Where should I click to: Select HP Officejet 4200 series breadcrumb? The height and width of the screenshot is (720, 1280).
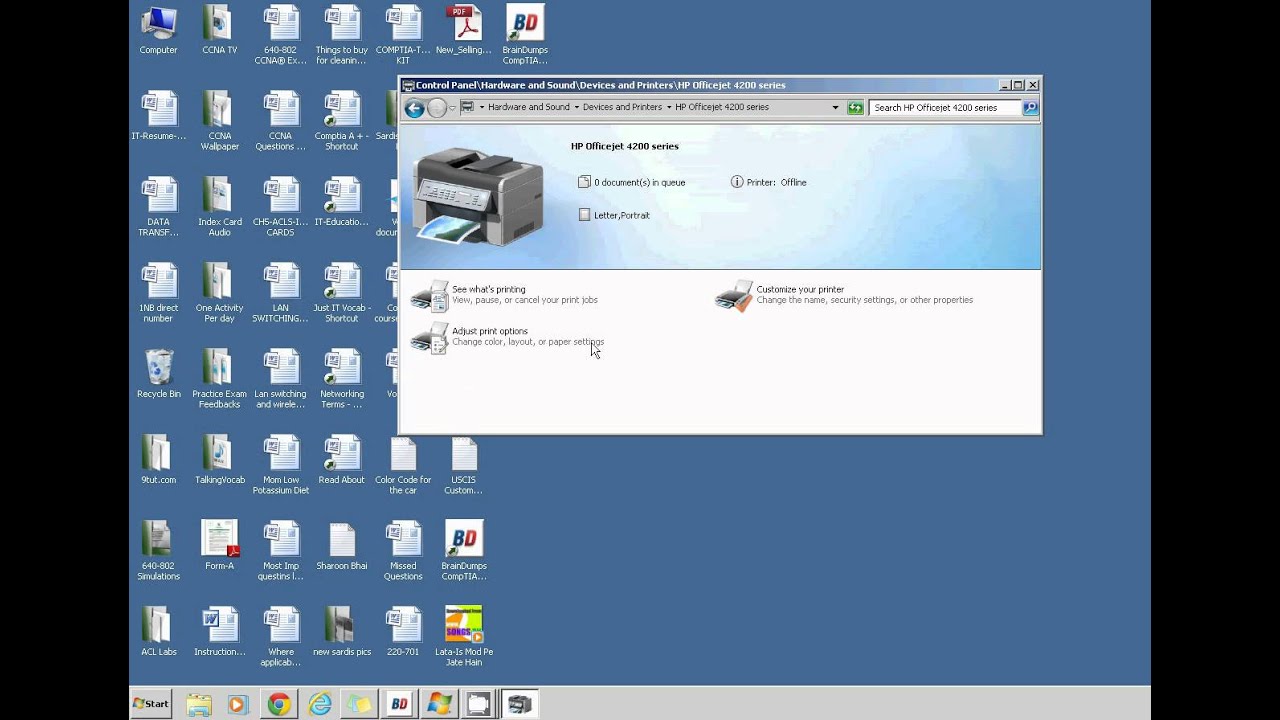pyautogui.click(x=722, y=107)
